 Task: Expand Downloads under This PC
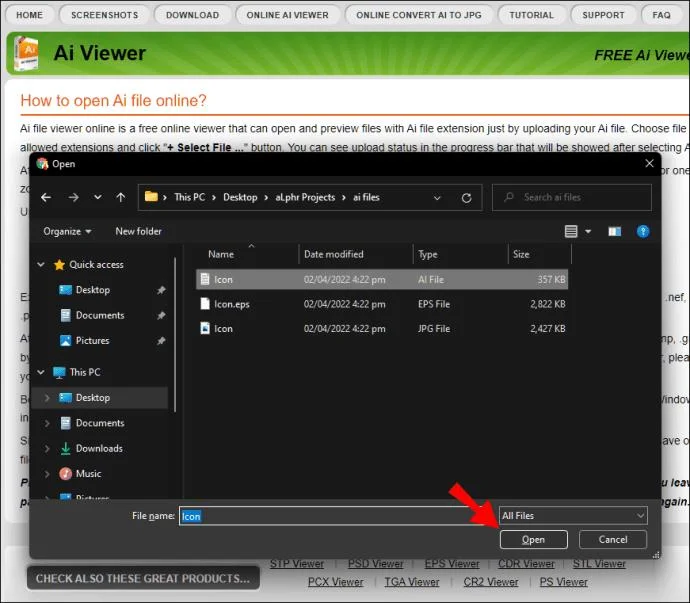47,449
